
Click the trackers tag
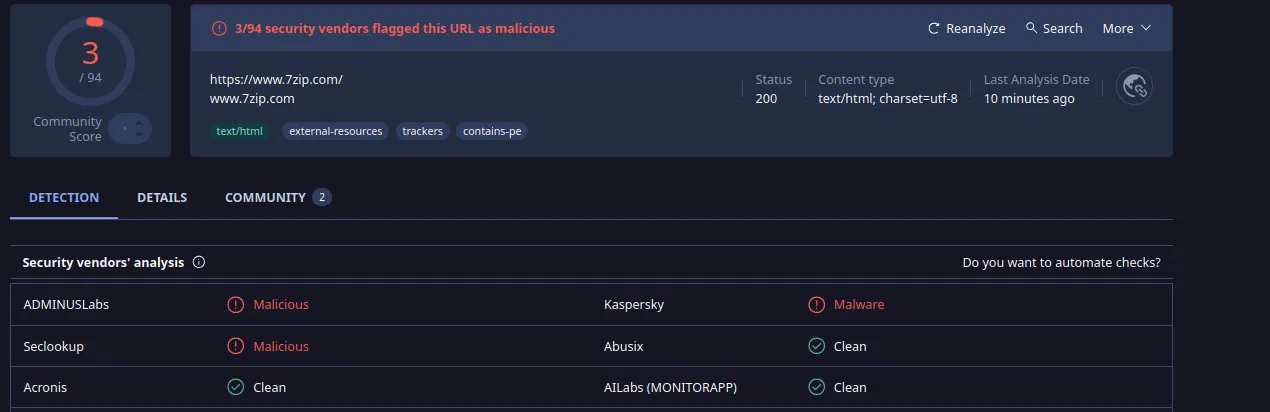coord(423,131)
